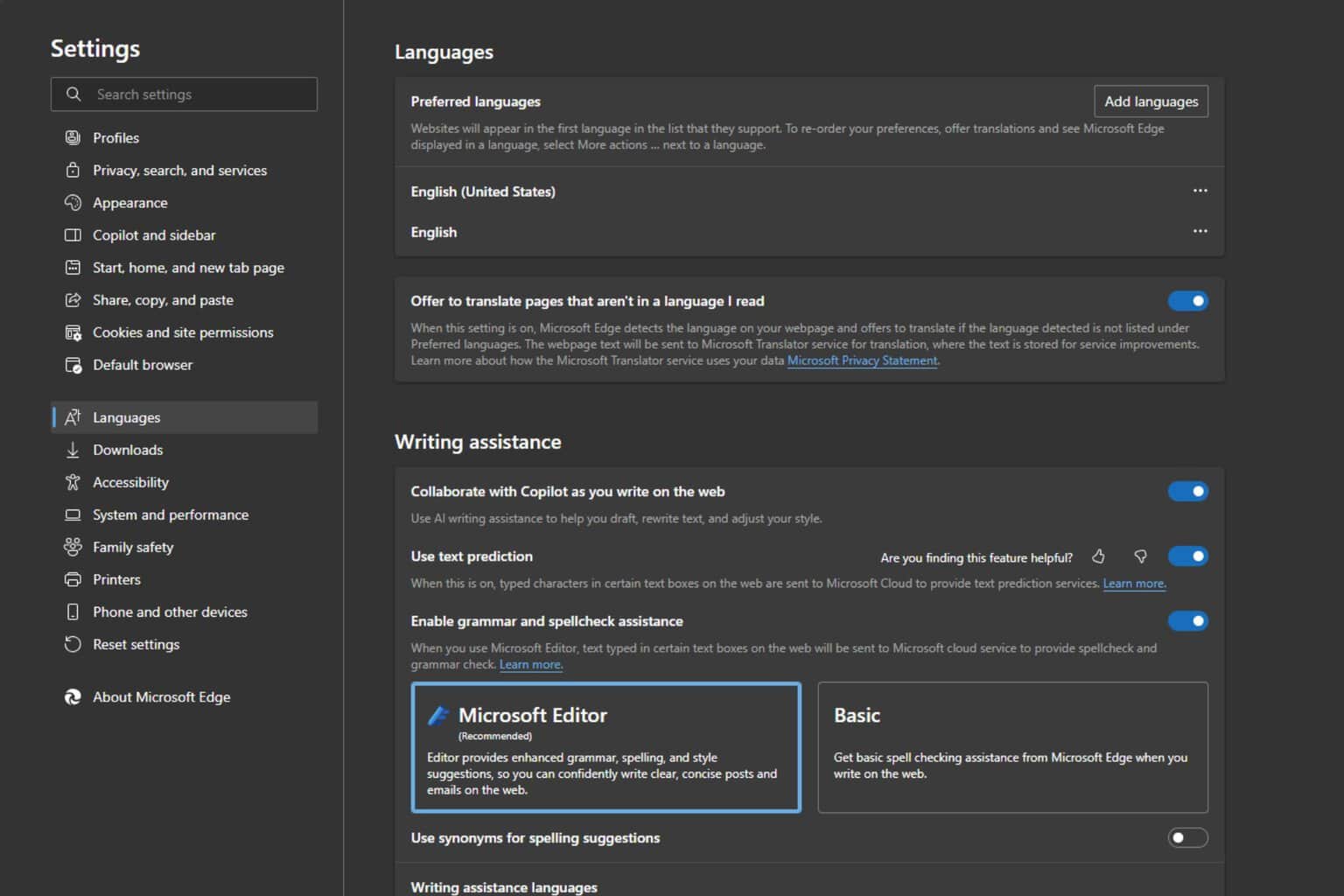Click the Share, copy, paste icon

coord(73,299)
